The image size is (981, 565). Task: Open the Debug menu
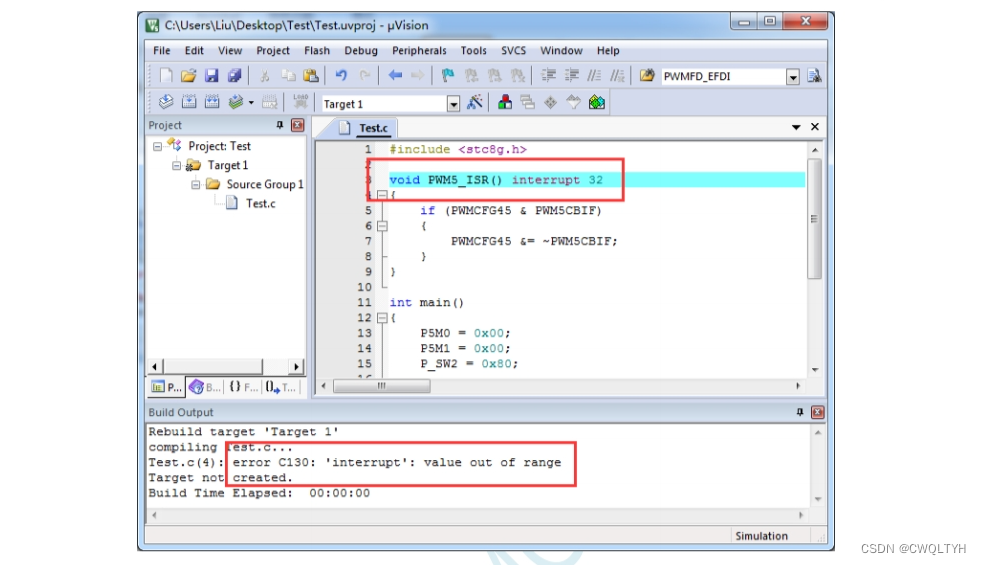361,51
